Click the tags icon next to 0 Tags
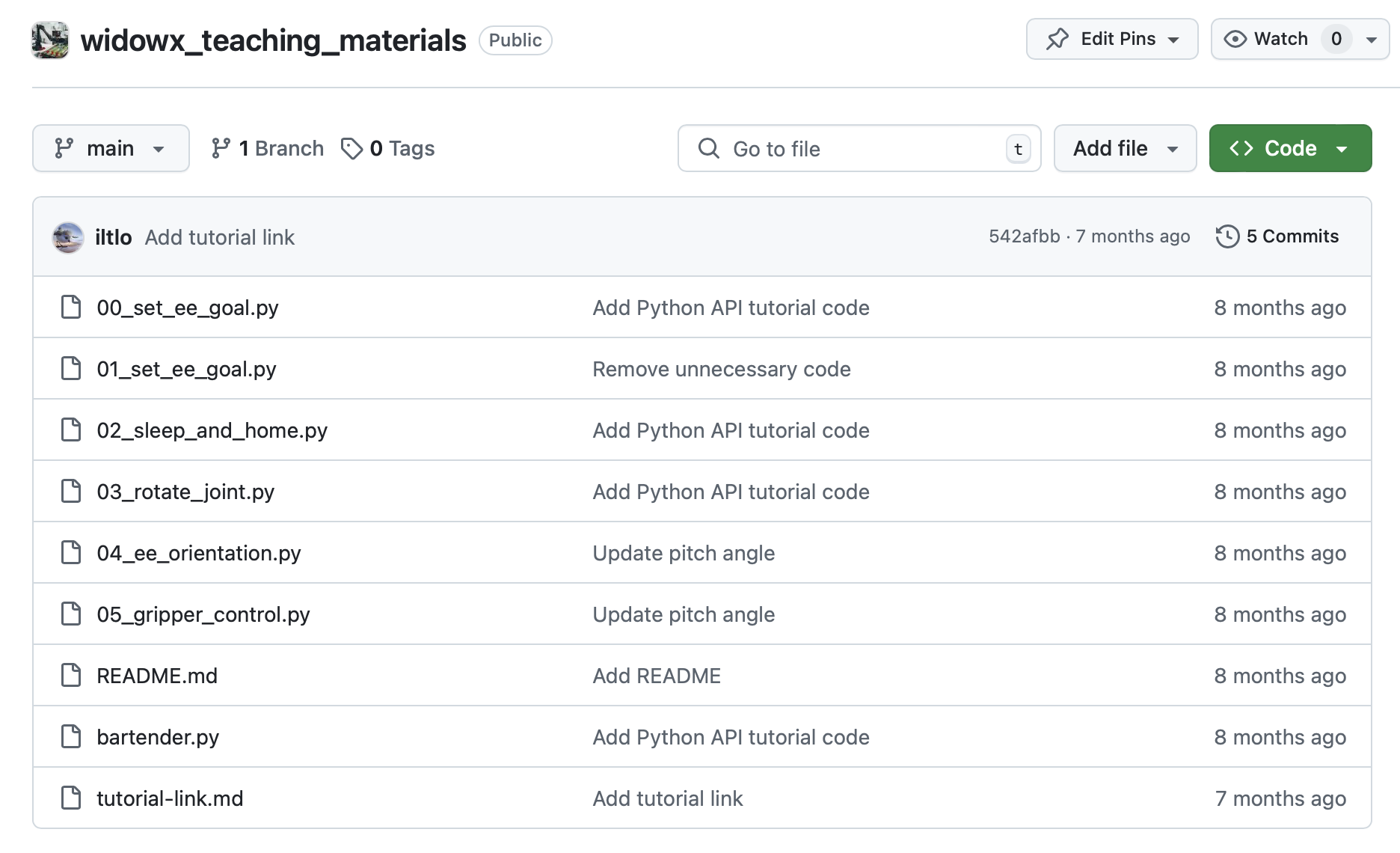Image resolution: width=1400 pixels, height=853 pixels. pyautogui.click(x=351, y=148)
